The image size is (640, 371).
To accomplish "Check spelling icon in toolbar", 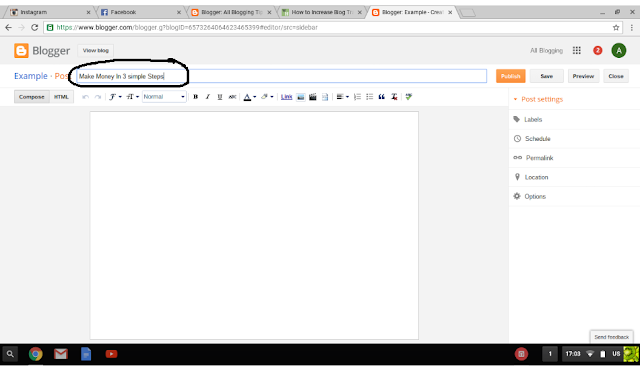I will pos(409,97).
